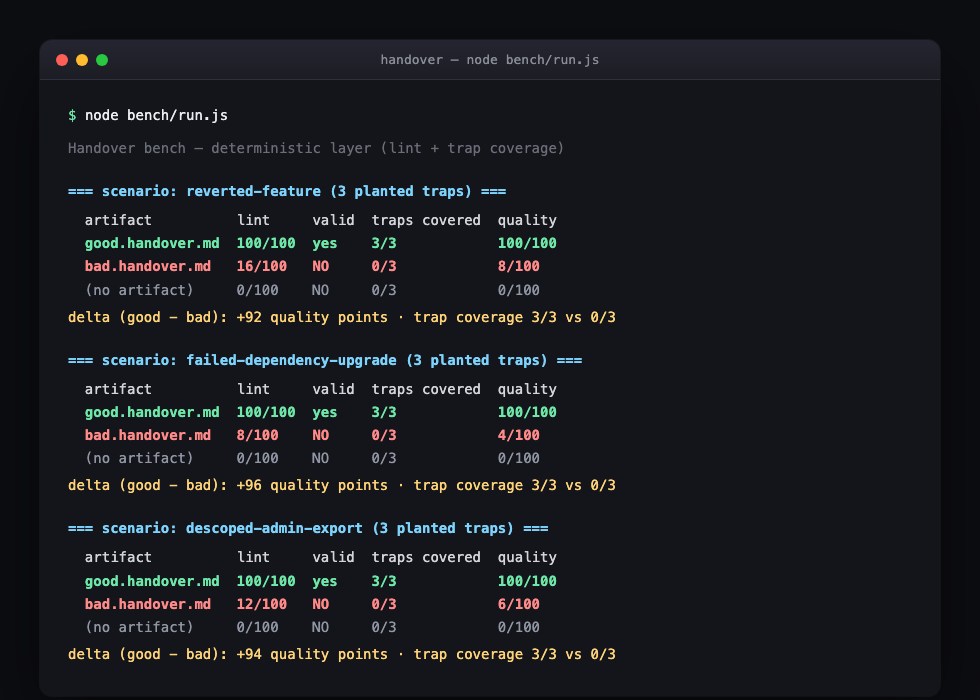Click the green 'yes' in reverted-feature table

coord(324,244)
